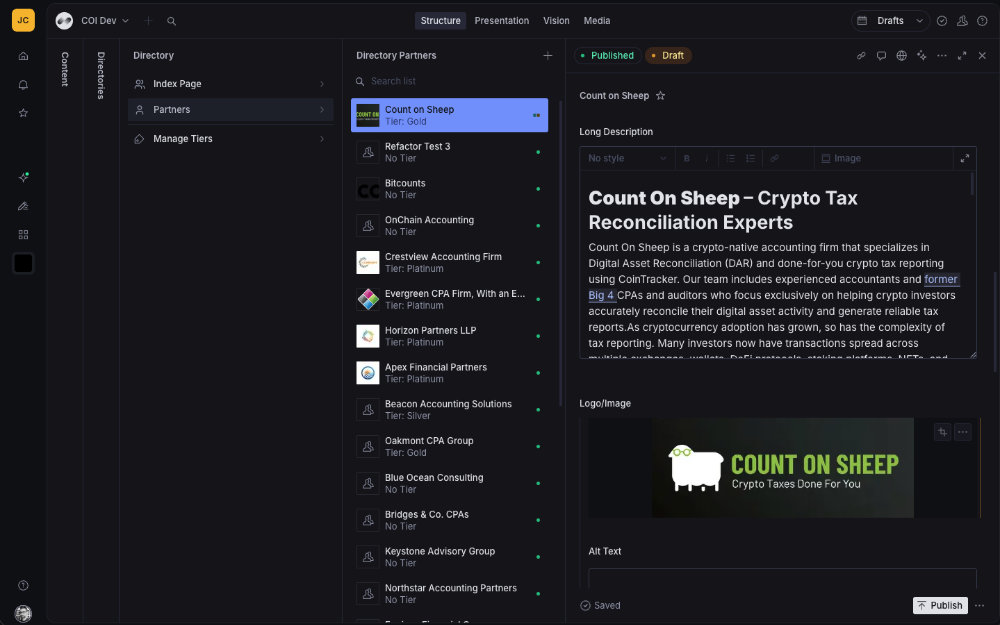Open the home icon in left sidebar

tap(24, 56)
